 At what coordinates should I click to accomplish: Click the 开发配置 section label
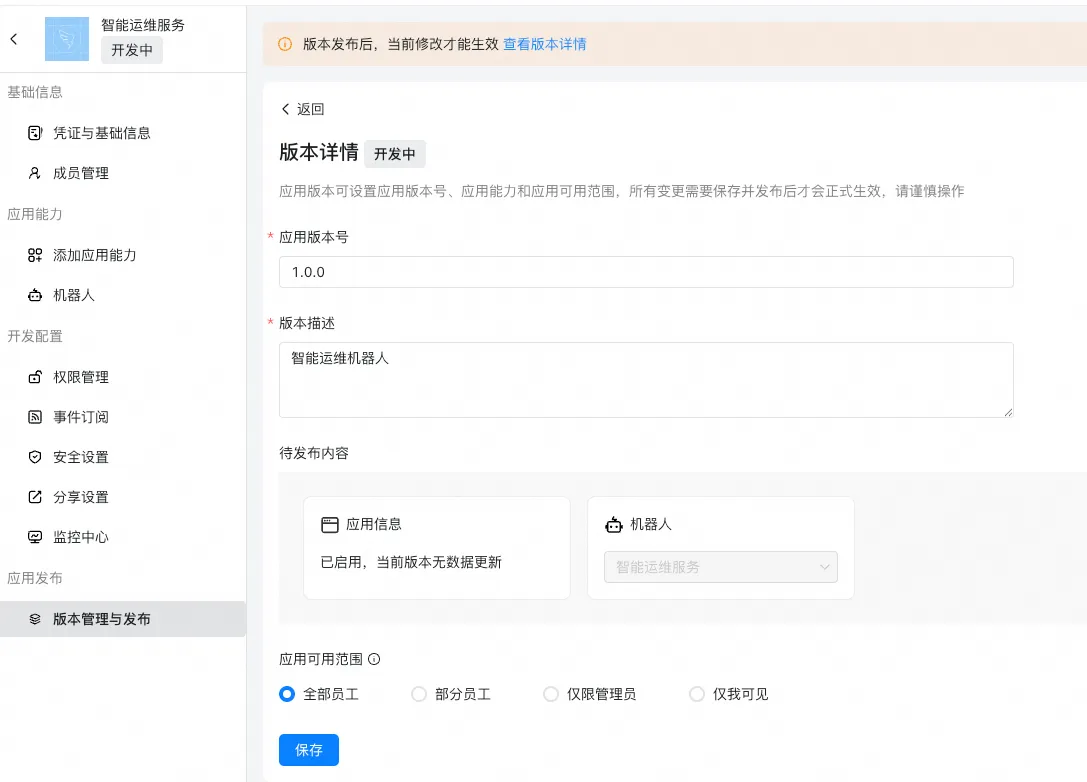point(35,336)
